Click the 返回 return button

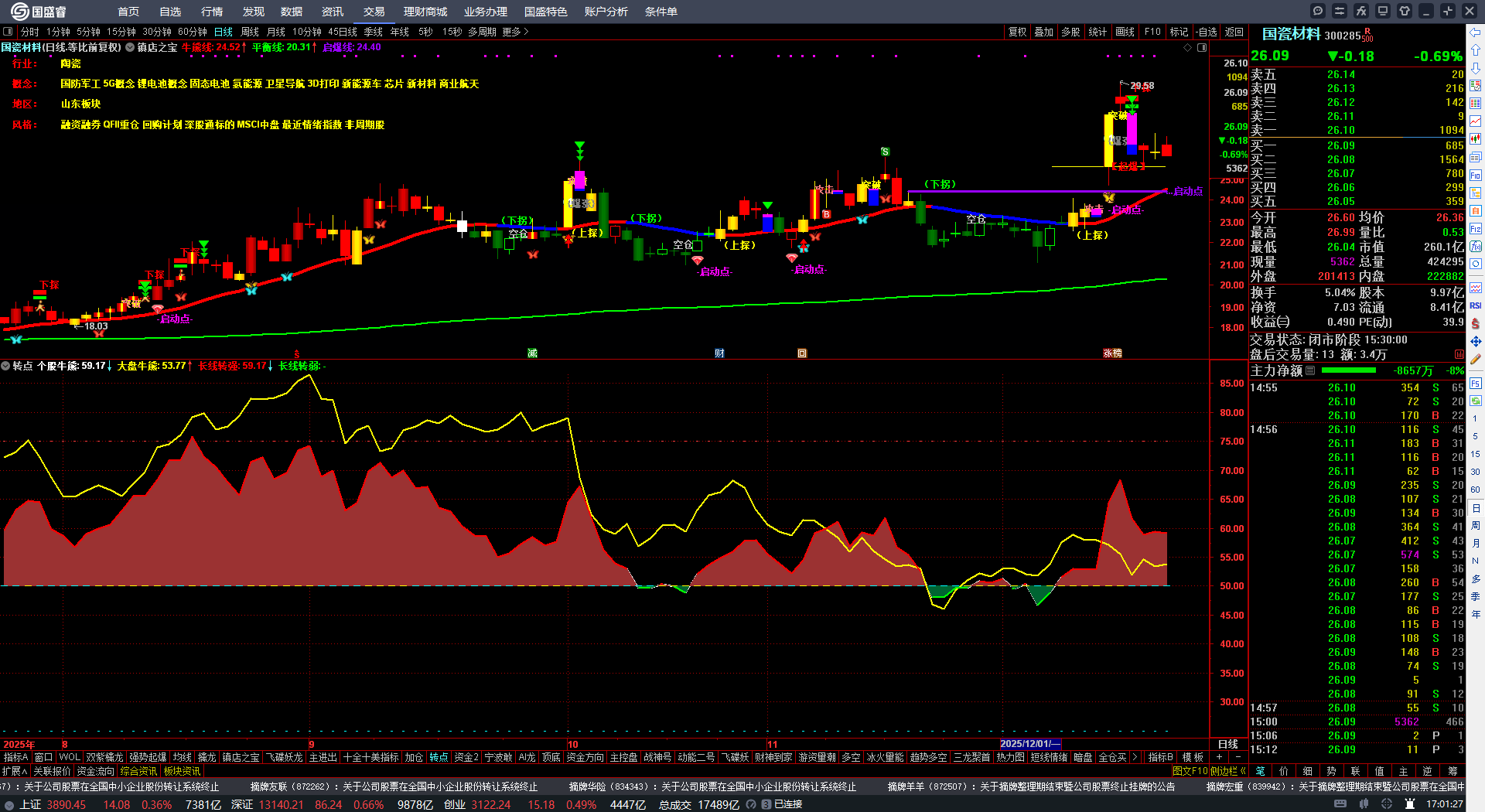1234,32
